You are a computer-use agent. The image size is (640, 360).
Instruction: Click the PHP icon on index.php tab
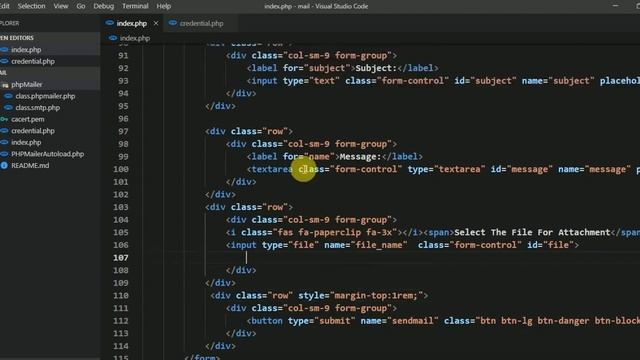click(x=109, y=23)
